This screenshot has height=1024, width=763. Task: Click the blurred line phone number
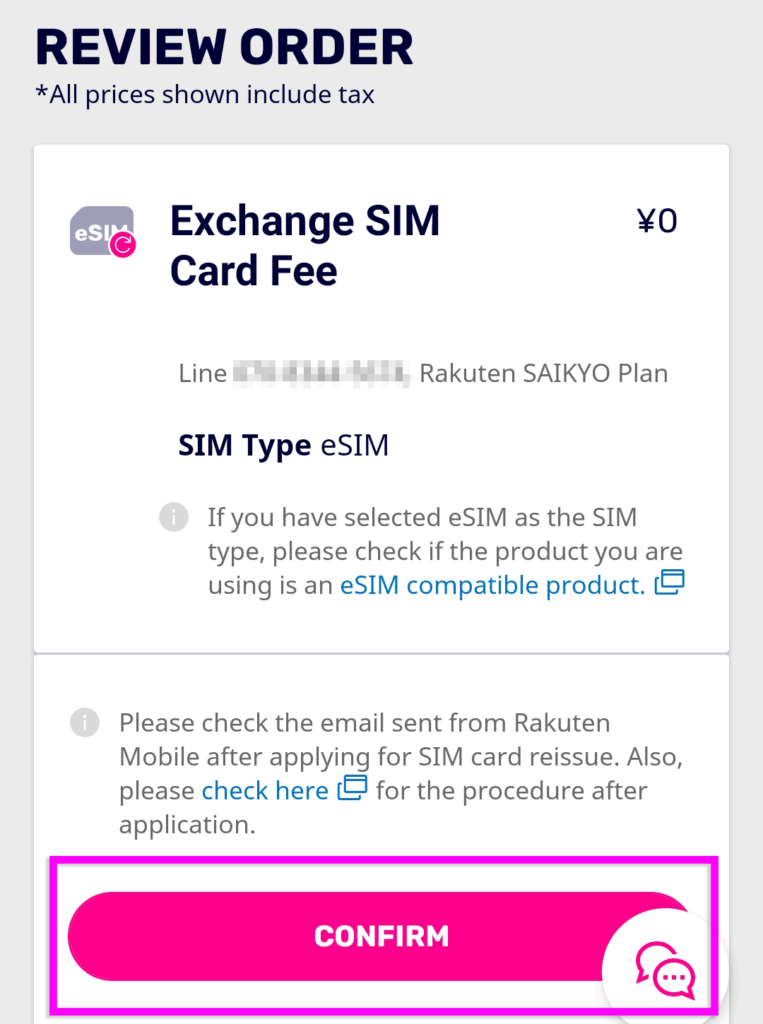[322, 374]
